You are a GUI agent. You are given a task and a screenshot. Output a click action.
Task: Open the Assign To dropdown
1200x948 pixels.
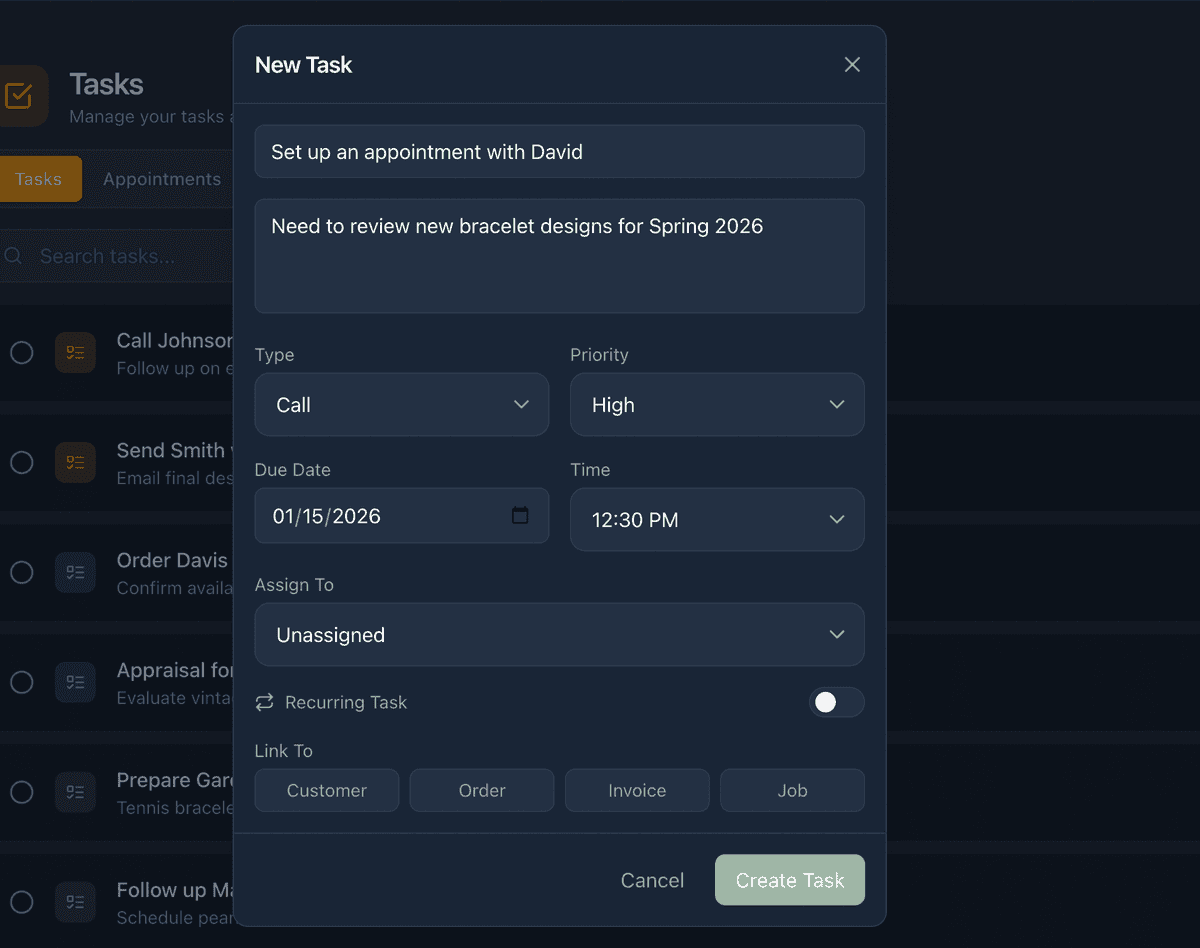pos(560,635)
